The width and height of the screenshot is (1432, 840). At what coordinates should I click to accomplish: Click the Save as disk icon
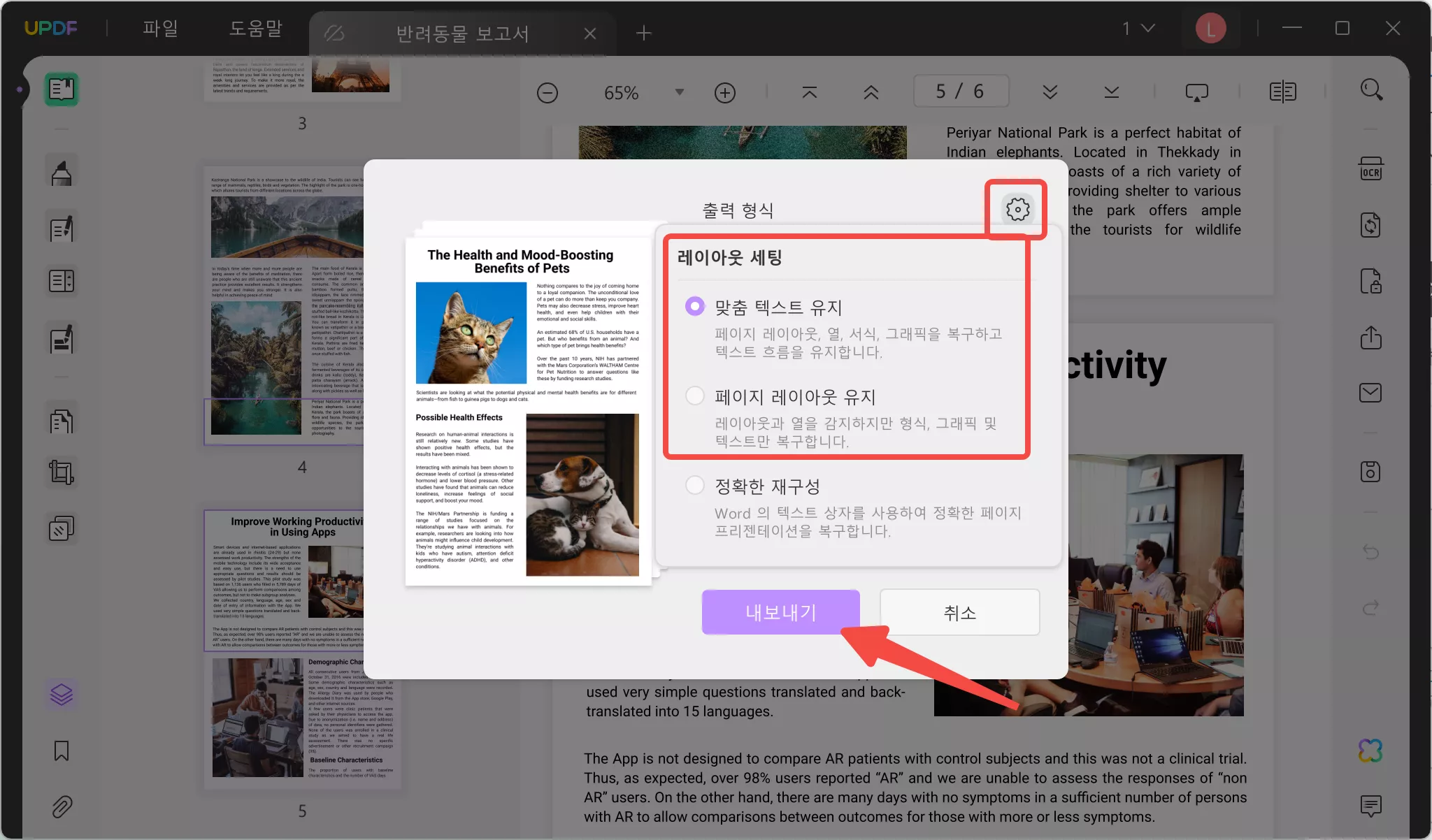[1370, 472]
